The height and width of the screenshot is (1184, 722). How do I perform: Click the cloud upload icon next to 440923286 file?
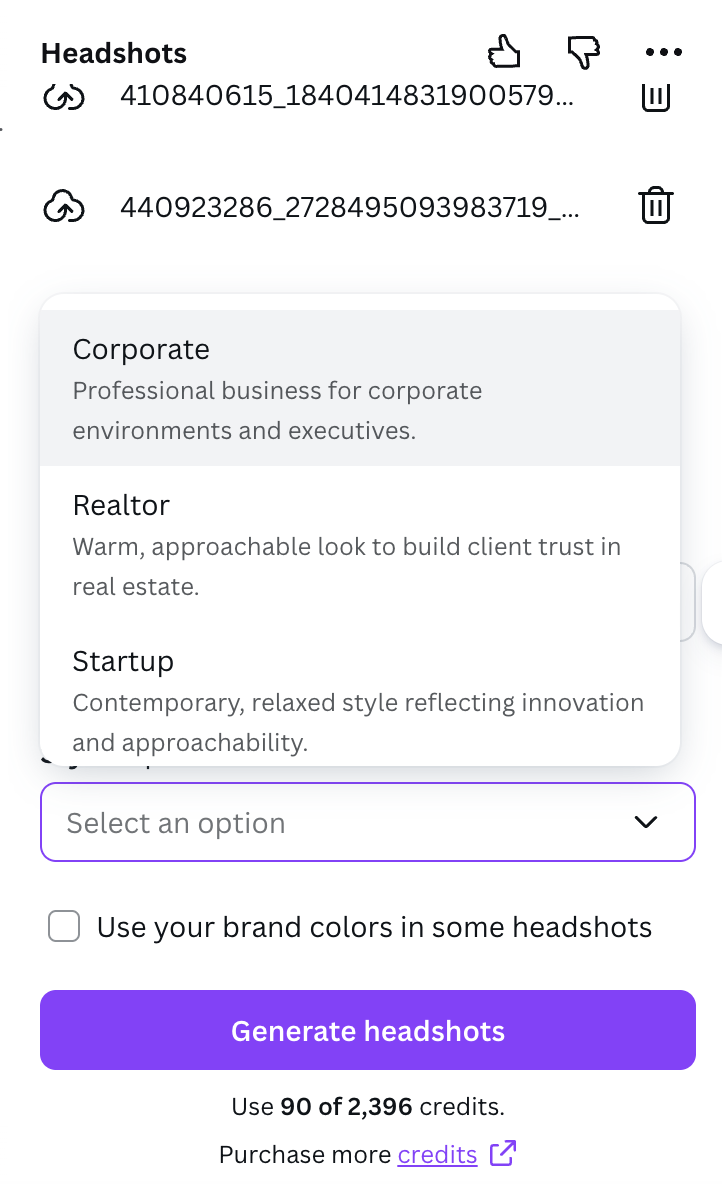pos(64,206)
